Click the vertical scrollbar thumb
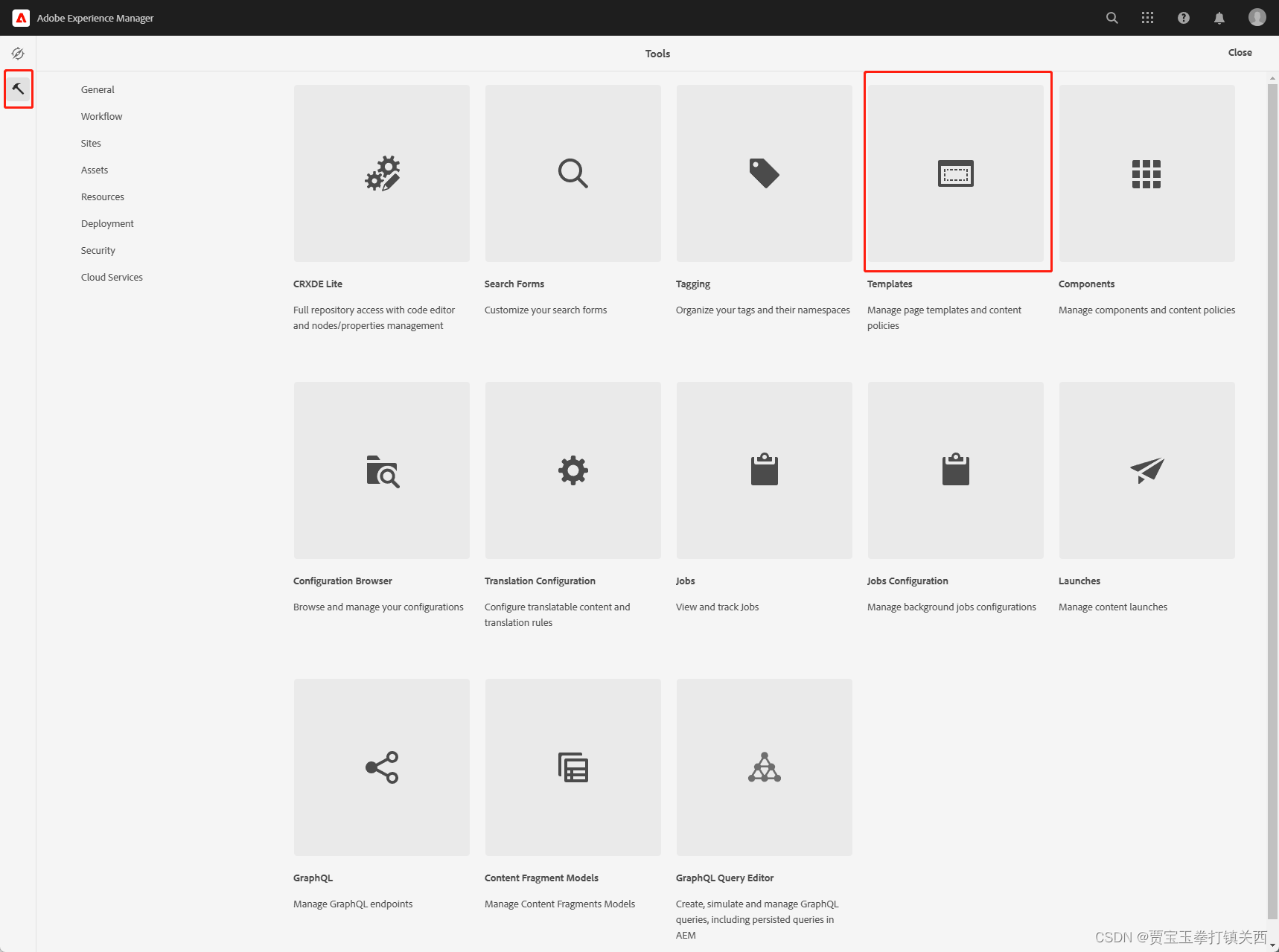The width and height of the screenshot is (1279, 952). click(x=1272, y=501)
